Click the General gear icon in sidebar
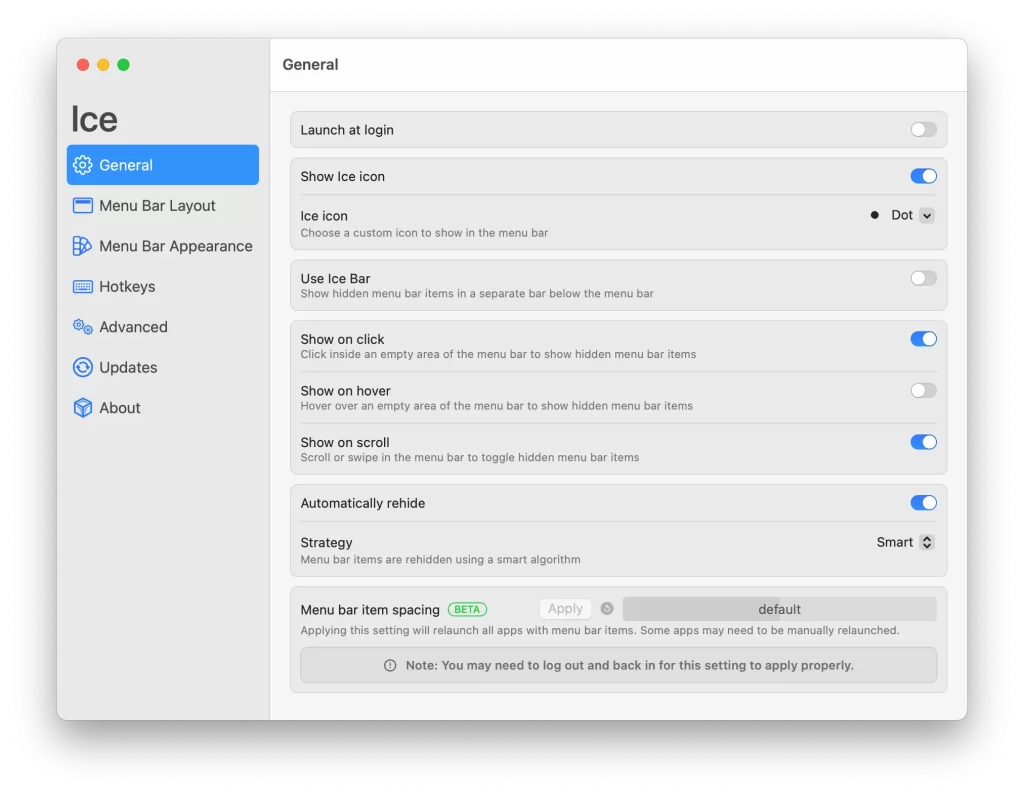Screen dimensions: 1024x795 point(82,165)
